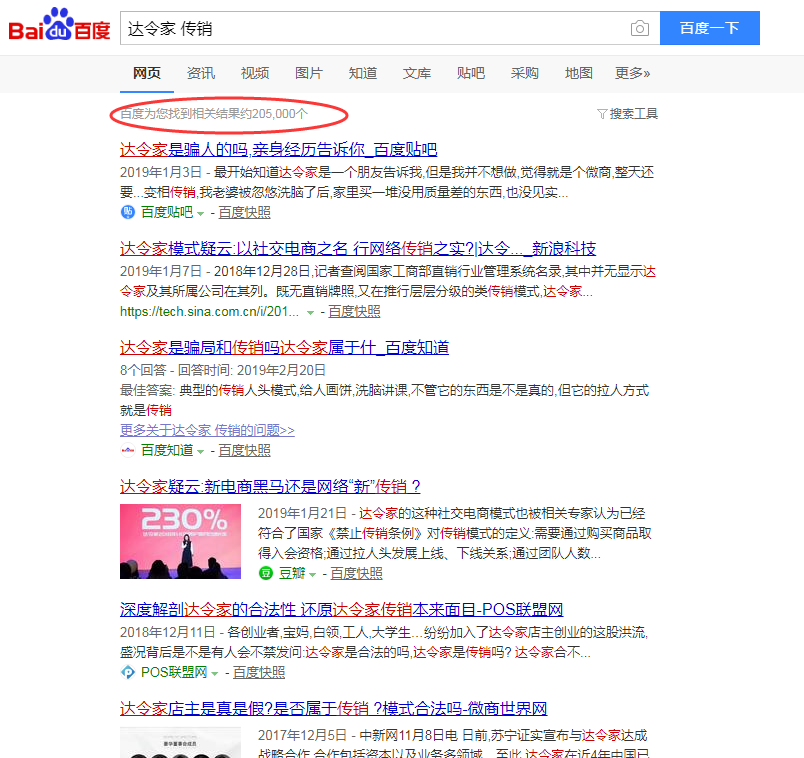Open 搜索工具 search tools
Viewport: 804px width, 758px height.
tap(634, 114)
